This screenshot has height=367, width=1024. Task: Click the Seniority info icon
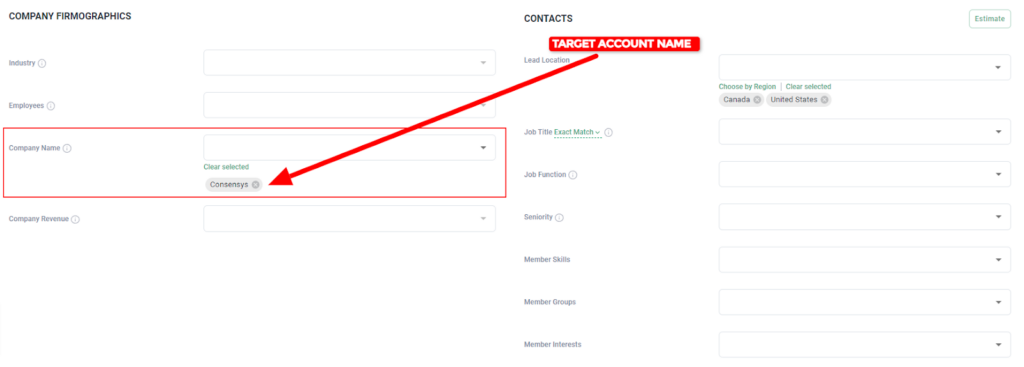coord(560,217)
